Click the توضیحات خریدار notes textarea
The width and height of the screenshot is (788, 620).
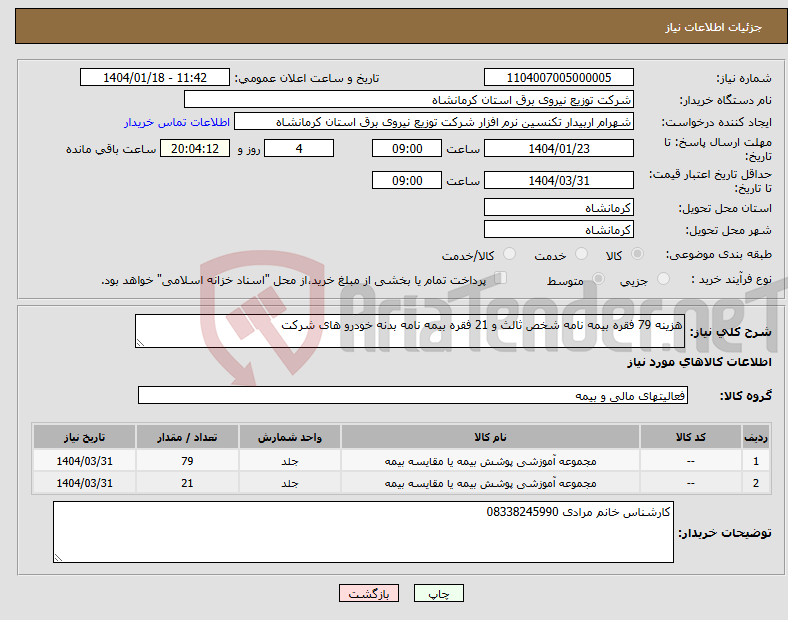pos(363,532)
